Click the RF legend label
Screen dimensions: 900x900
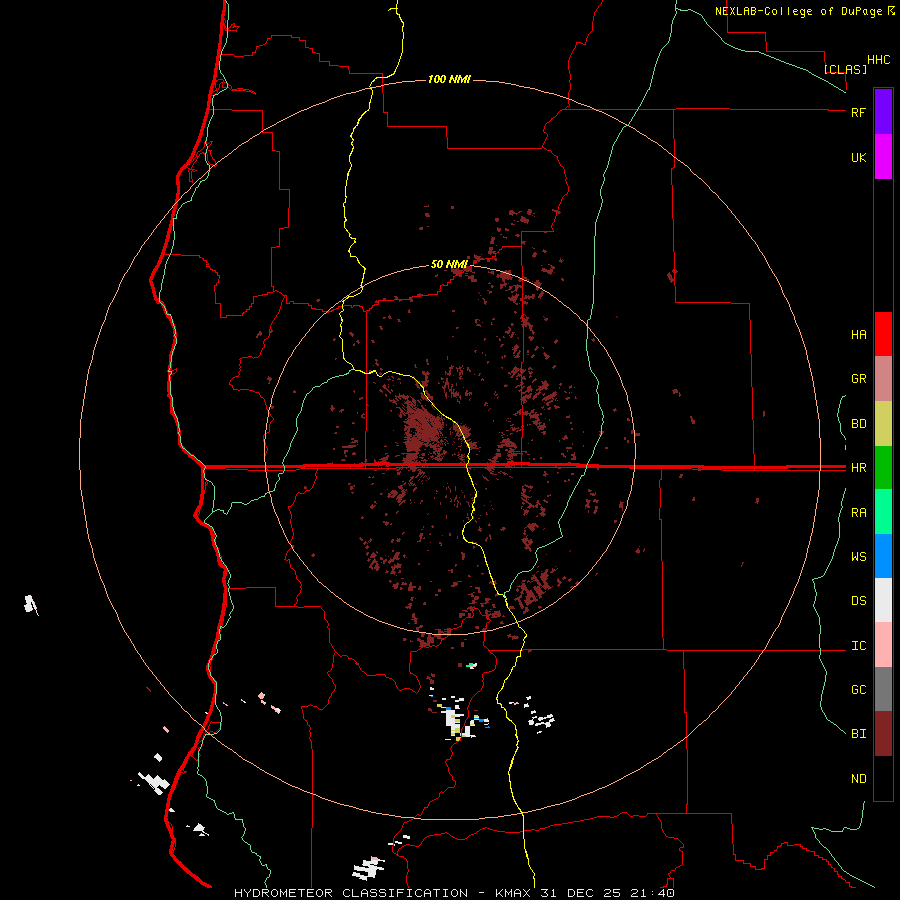pyautogui.click(x=858, y=112)
